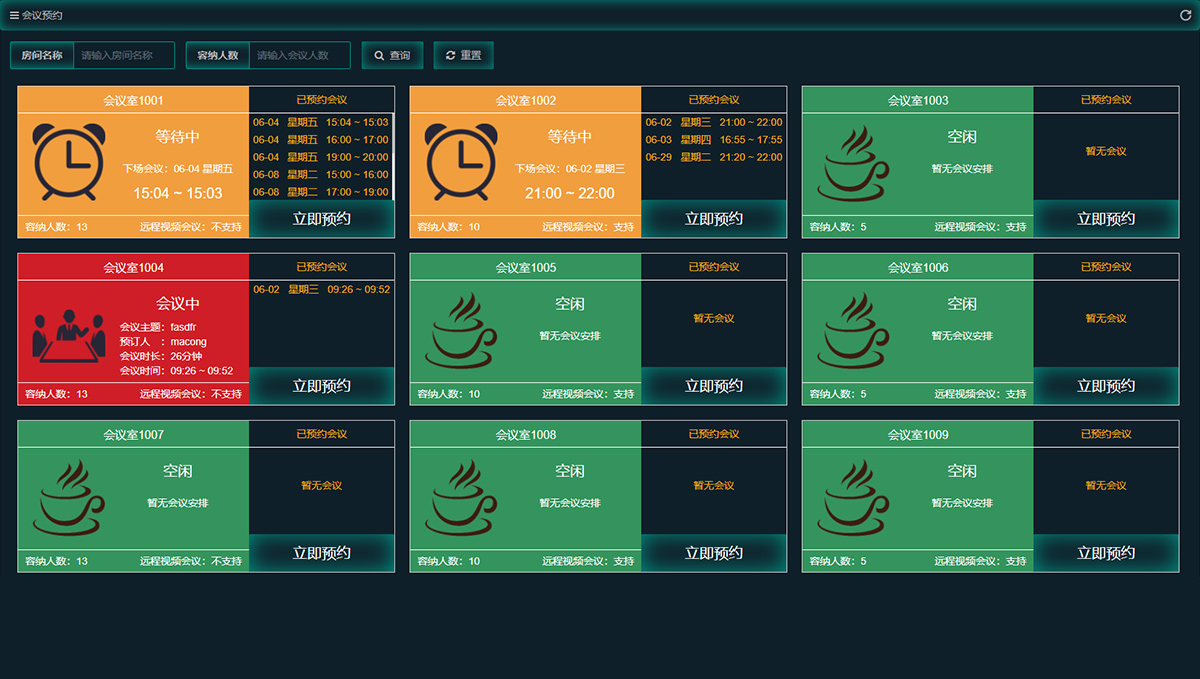Click the coffee cup icon in 会议室1006
1200x679 pixels.
[x=852, y=329]
